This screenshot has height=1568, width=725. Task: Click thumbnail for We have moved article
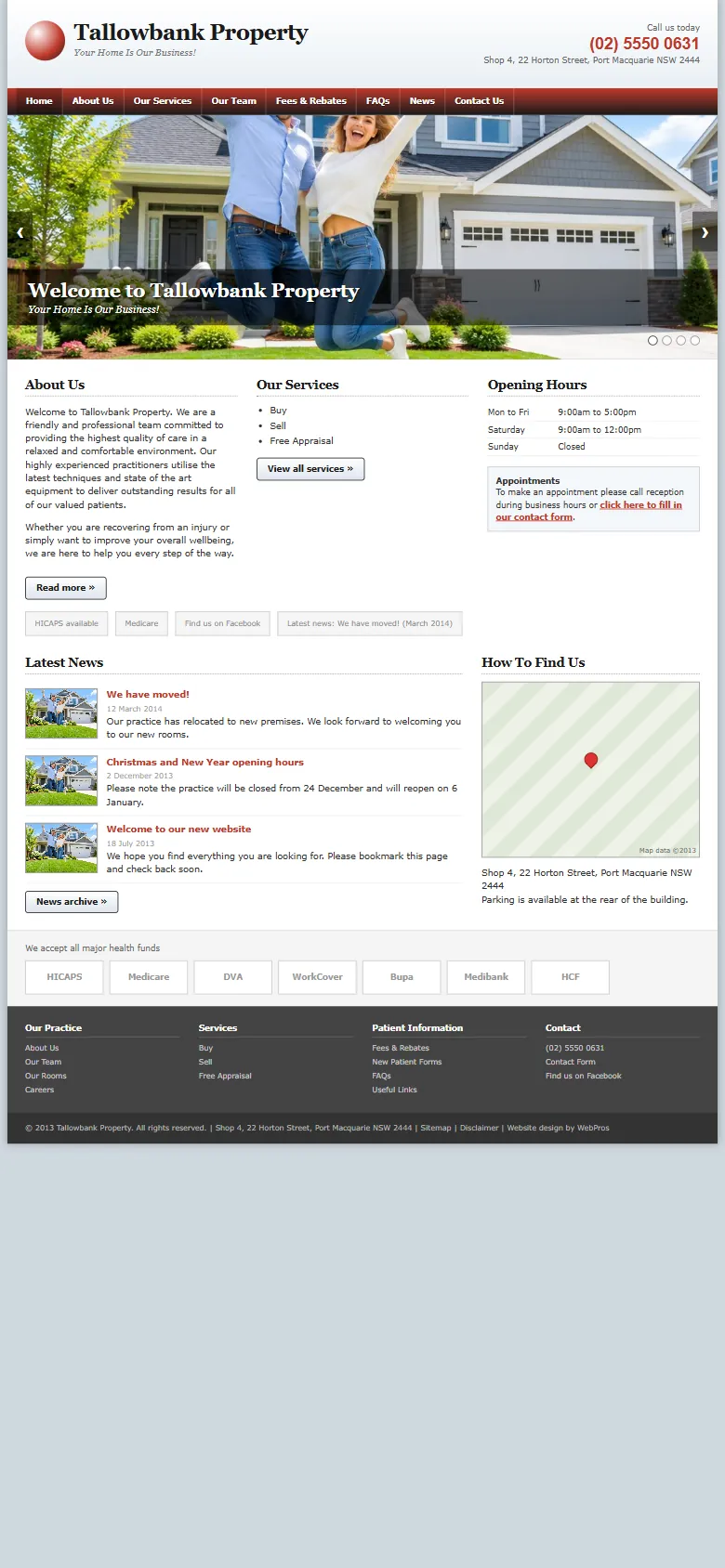tap(61, 713)
